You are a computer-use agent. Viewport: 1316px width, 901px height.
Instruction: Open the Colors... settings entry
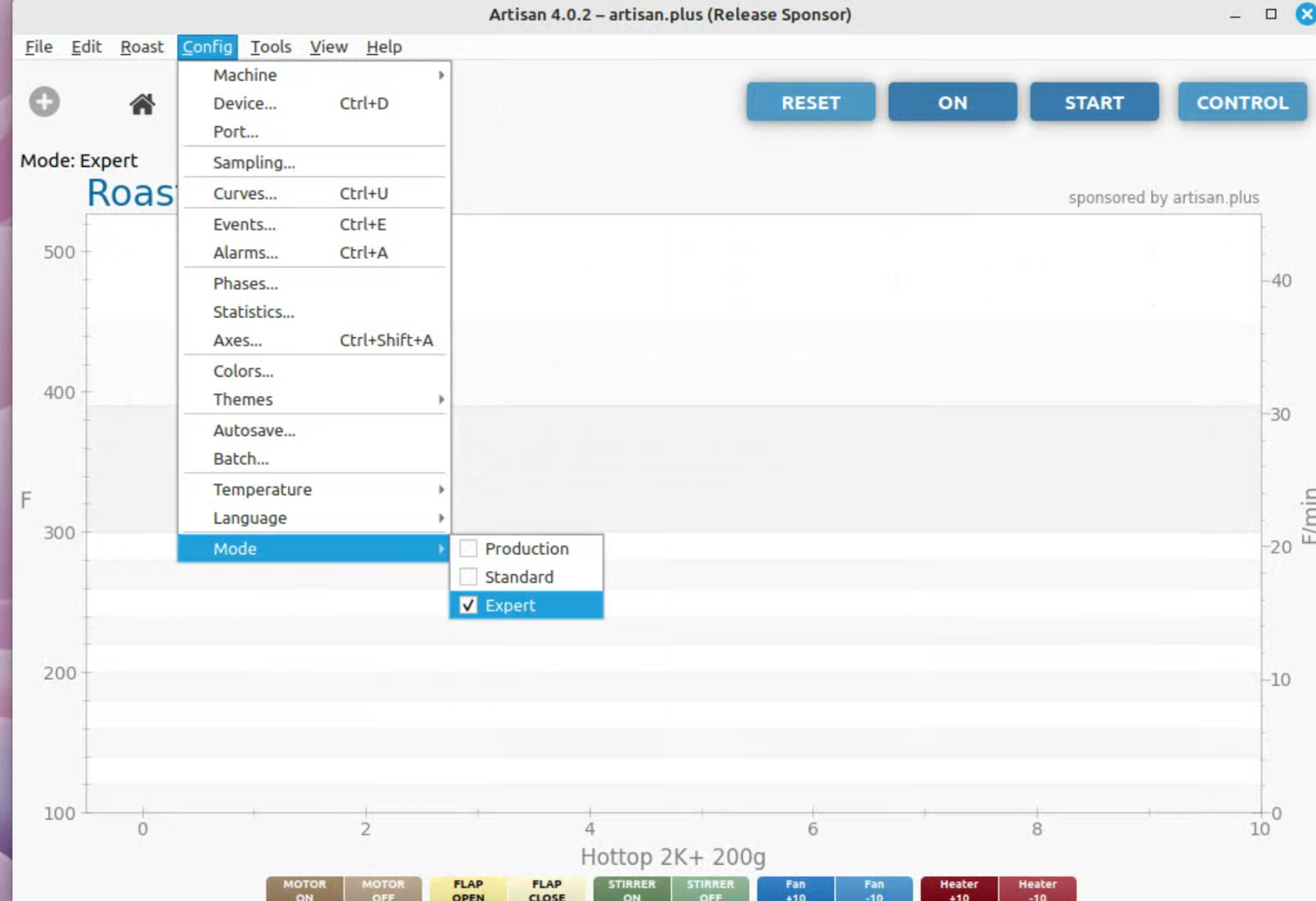click(243, 372)
